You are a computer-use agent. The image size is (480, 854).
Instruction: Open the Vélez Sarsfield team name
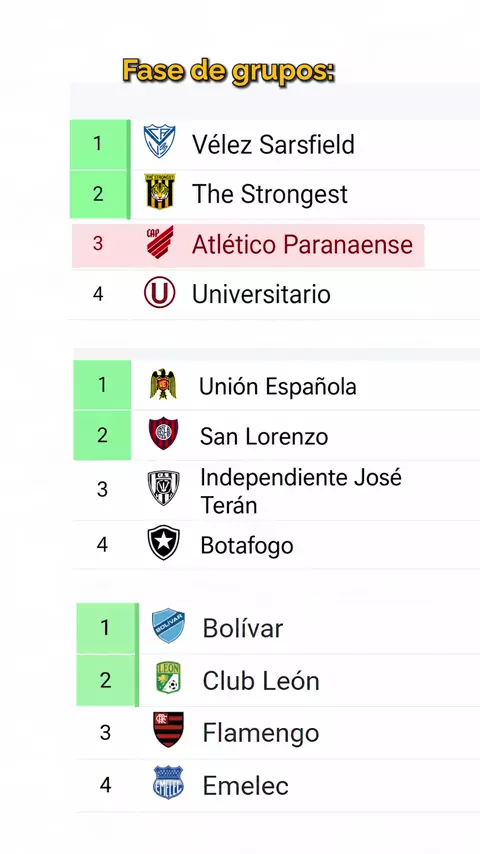pos(273,144)
